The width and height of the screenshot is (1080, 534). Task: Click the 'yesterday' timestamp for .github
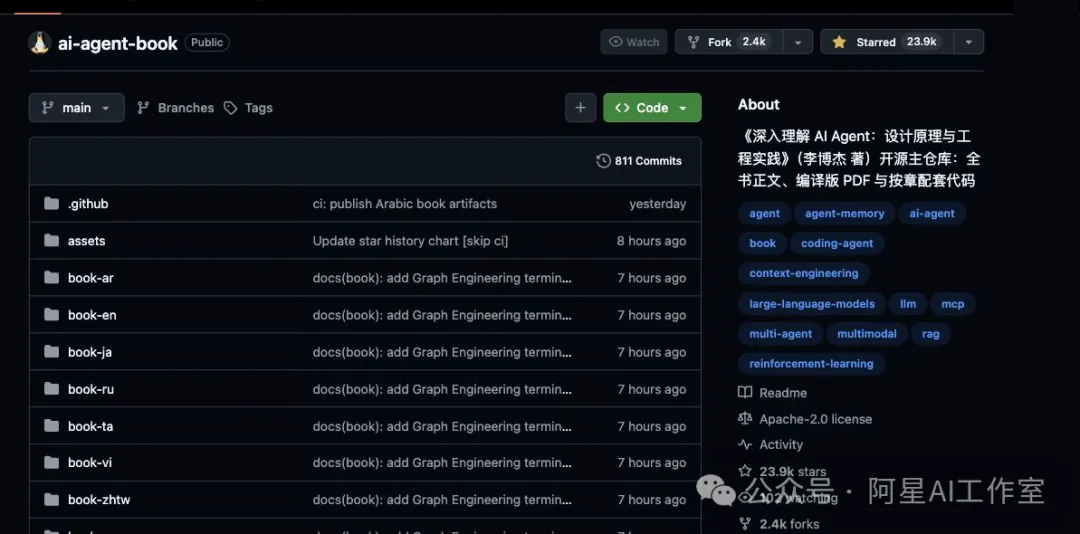click(657, 204)
